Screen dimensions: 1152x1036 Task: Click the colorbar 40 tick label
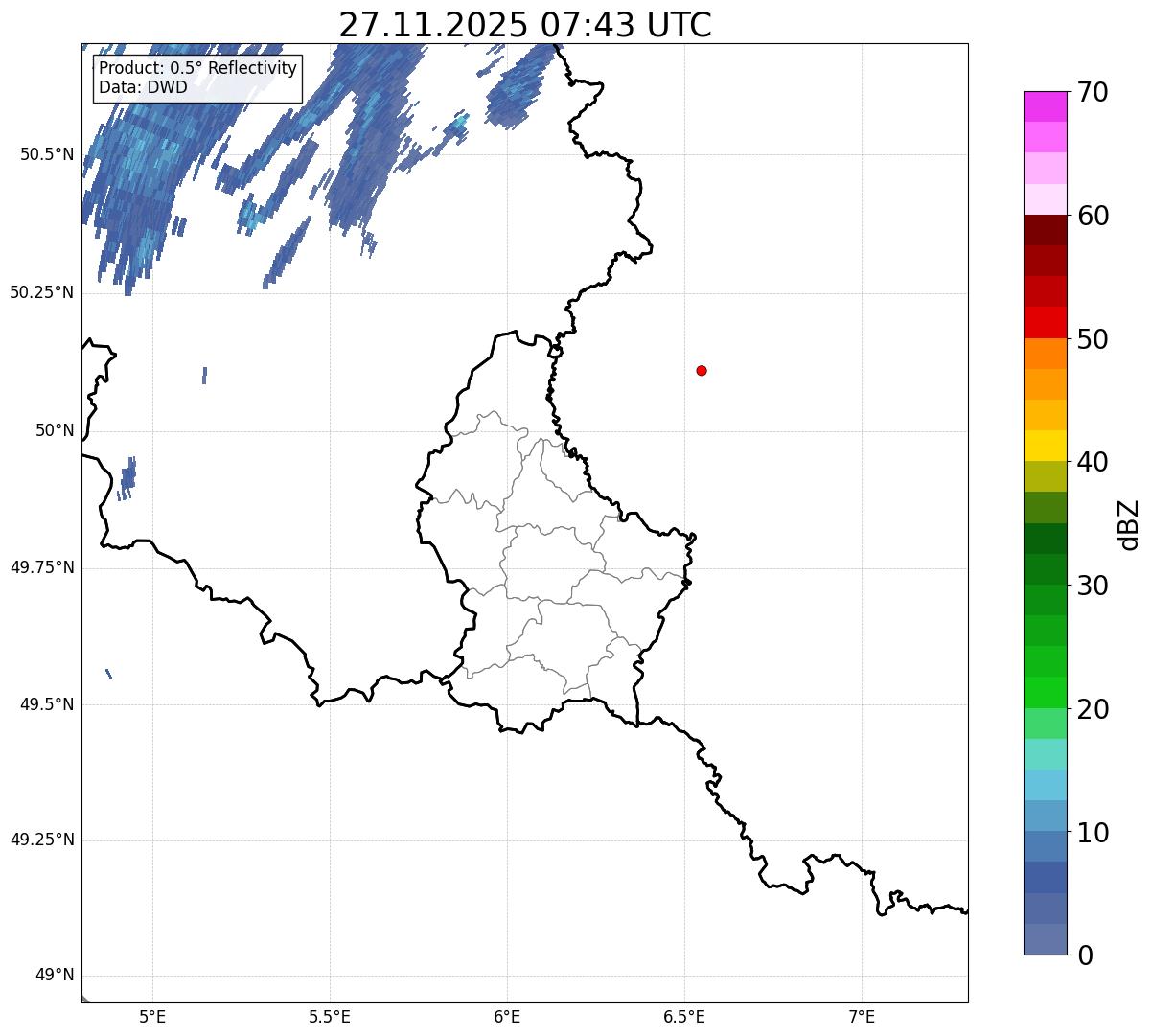(1093, 462)
